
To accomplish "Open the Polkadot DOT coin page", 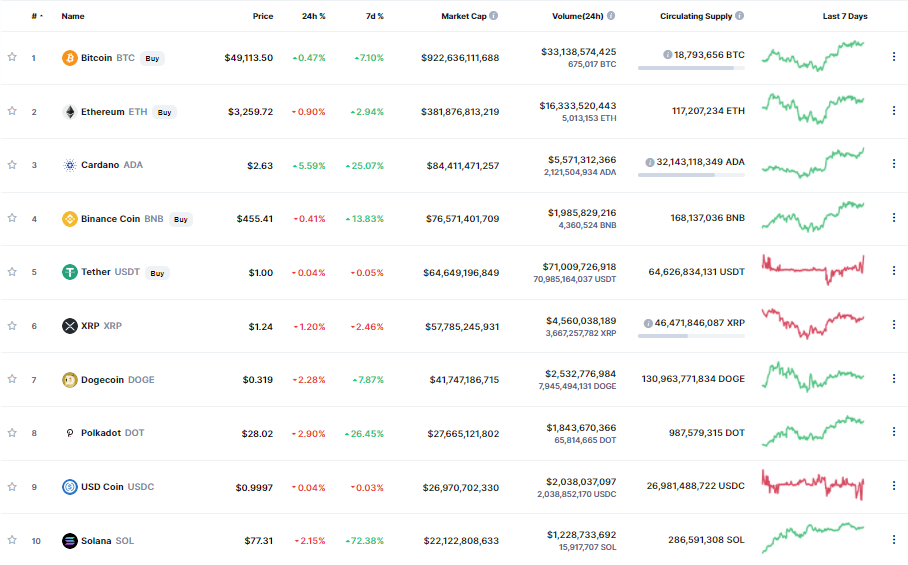I will click(x=112, y=433).
